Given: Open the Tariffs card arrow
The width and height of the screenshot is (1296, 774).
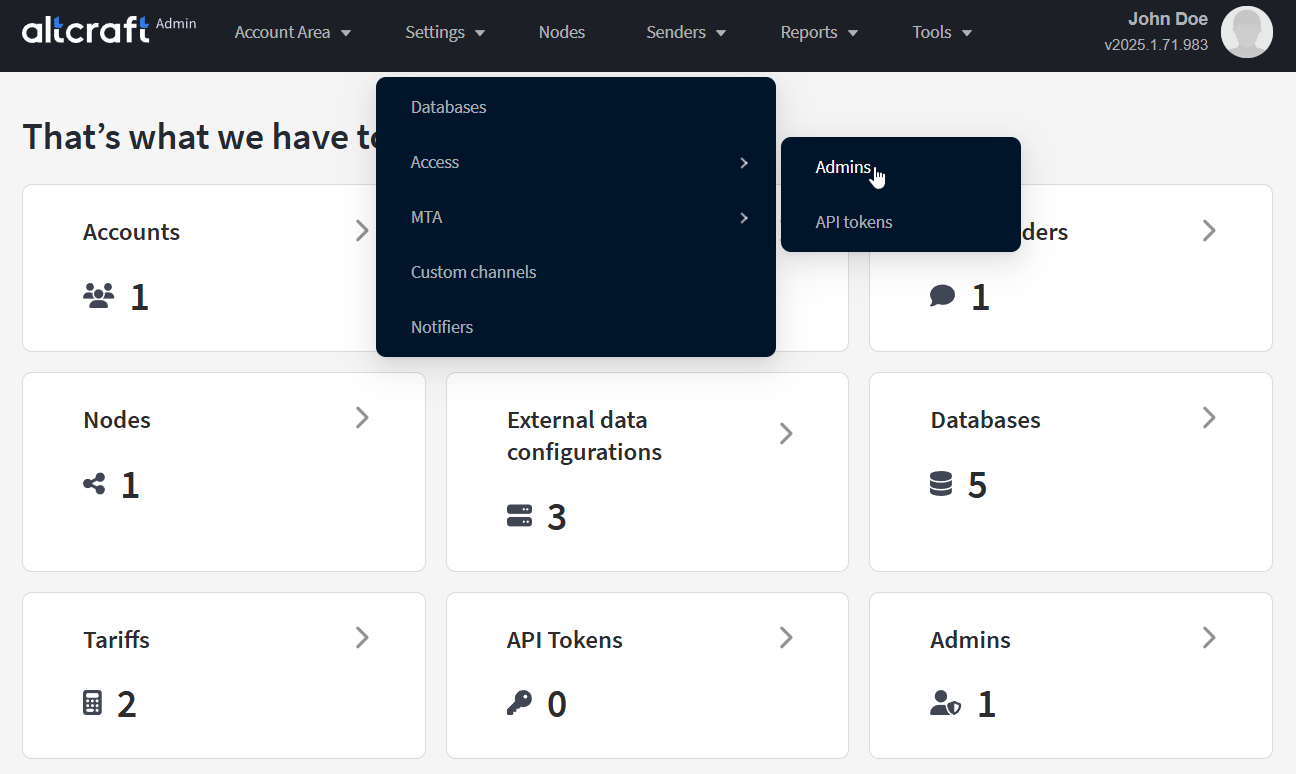Looking at the screenshot, I should pos(362,638).
